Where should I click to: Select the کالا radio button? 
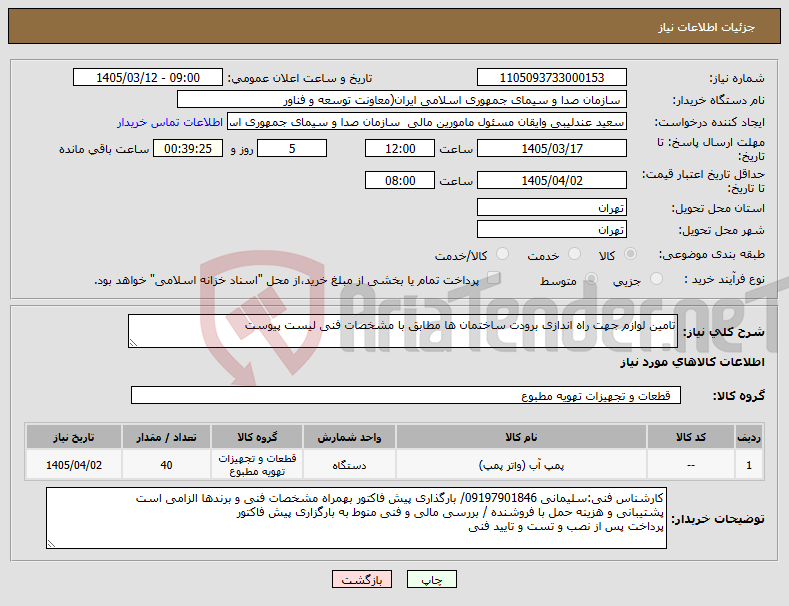click(630, 254)
